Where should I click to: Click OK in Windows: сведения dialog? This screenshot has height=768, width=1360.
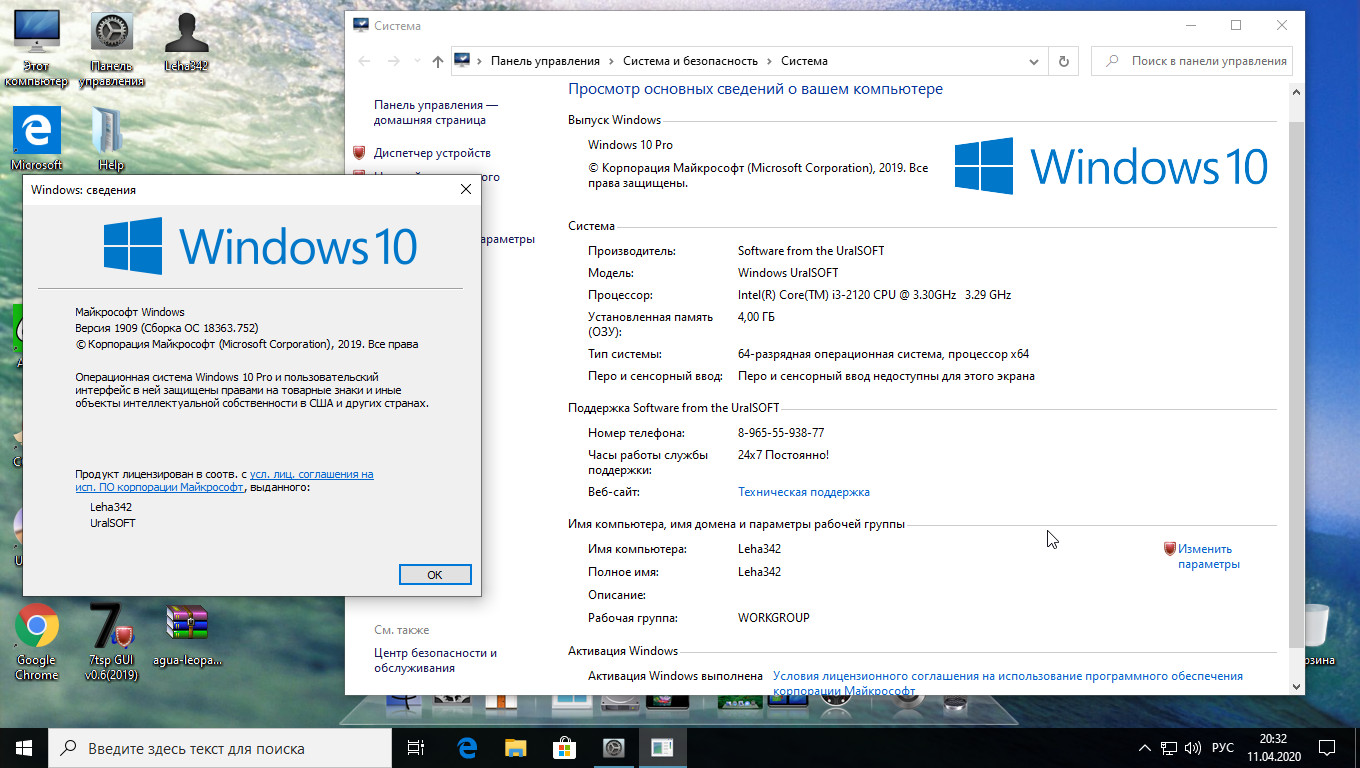point(434,575)
